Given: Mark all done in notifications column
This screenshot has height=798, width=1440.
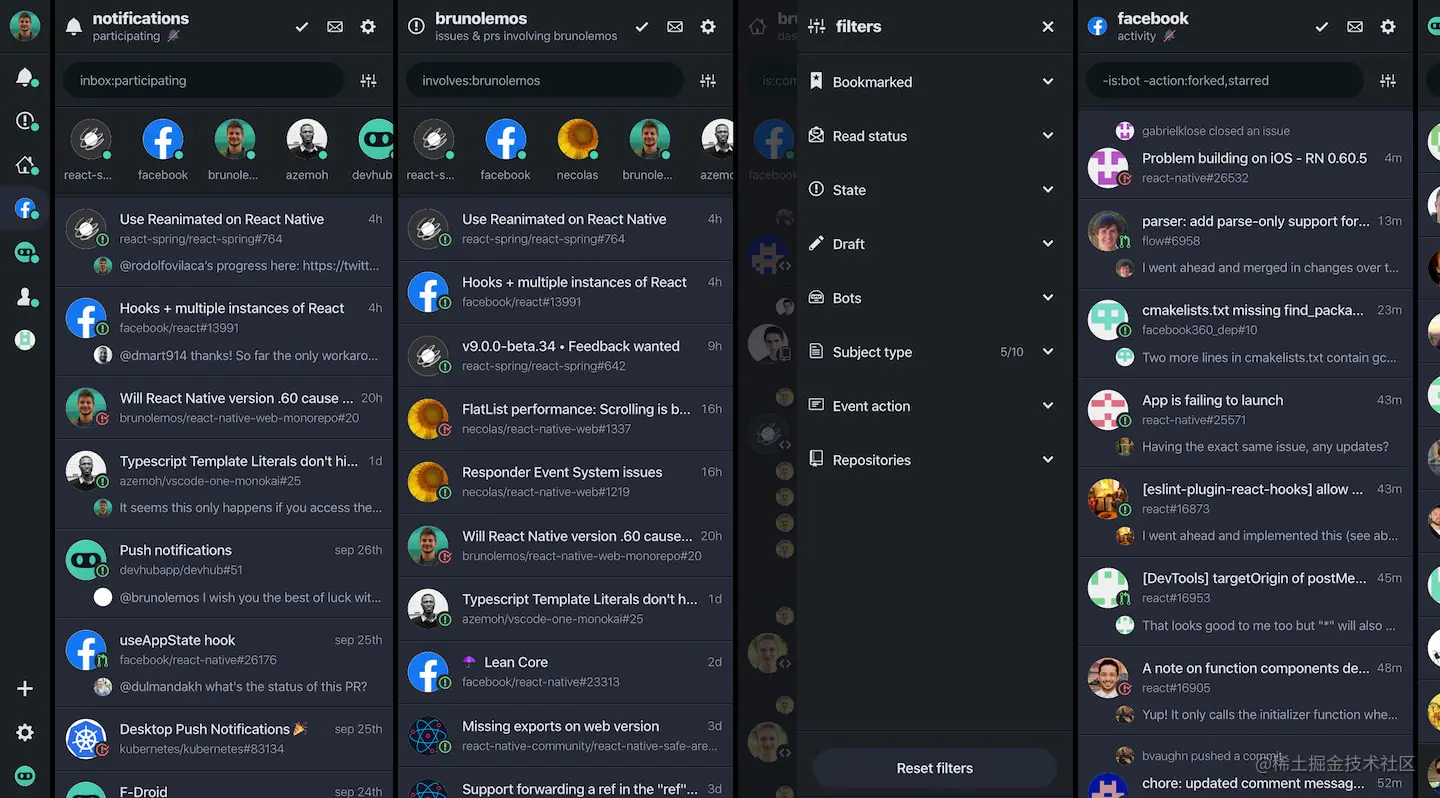Looking at the screenshot, I should click(x=301, y=27).
